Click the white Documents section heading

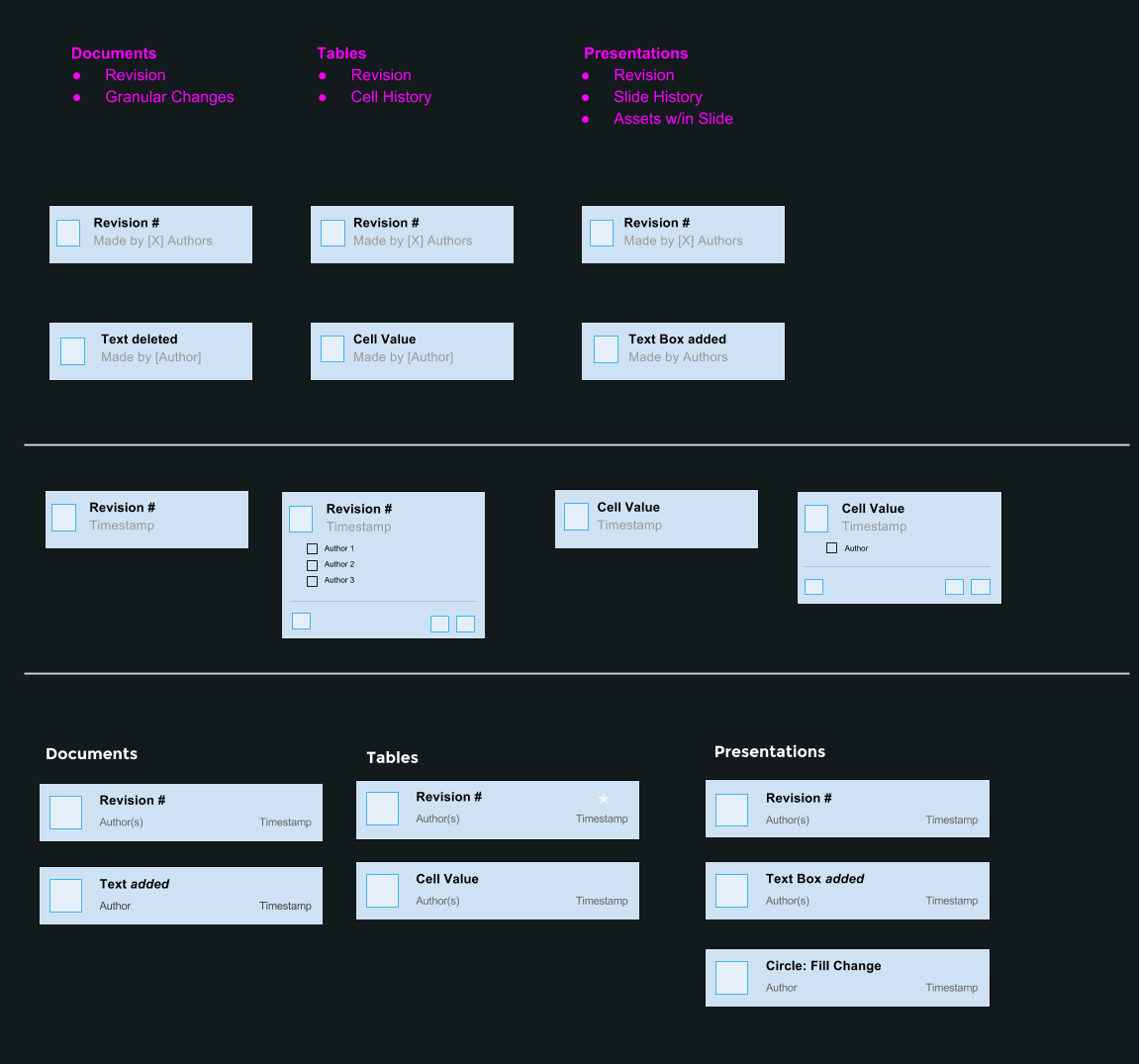[91, 753]
